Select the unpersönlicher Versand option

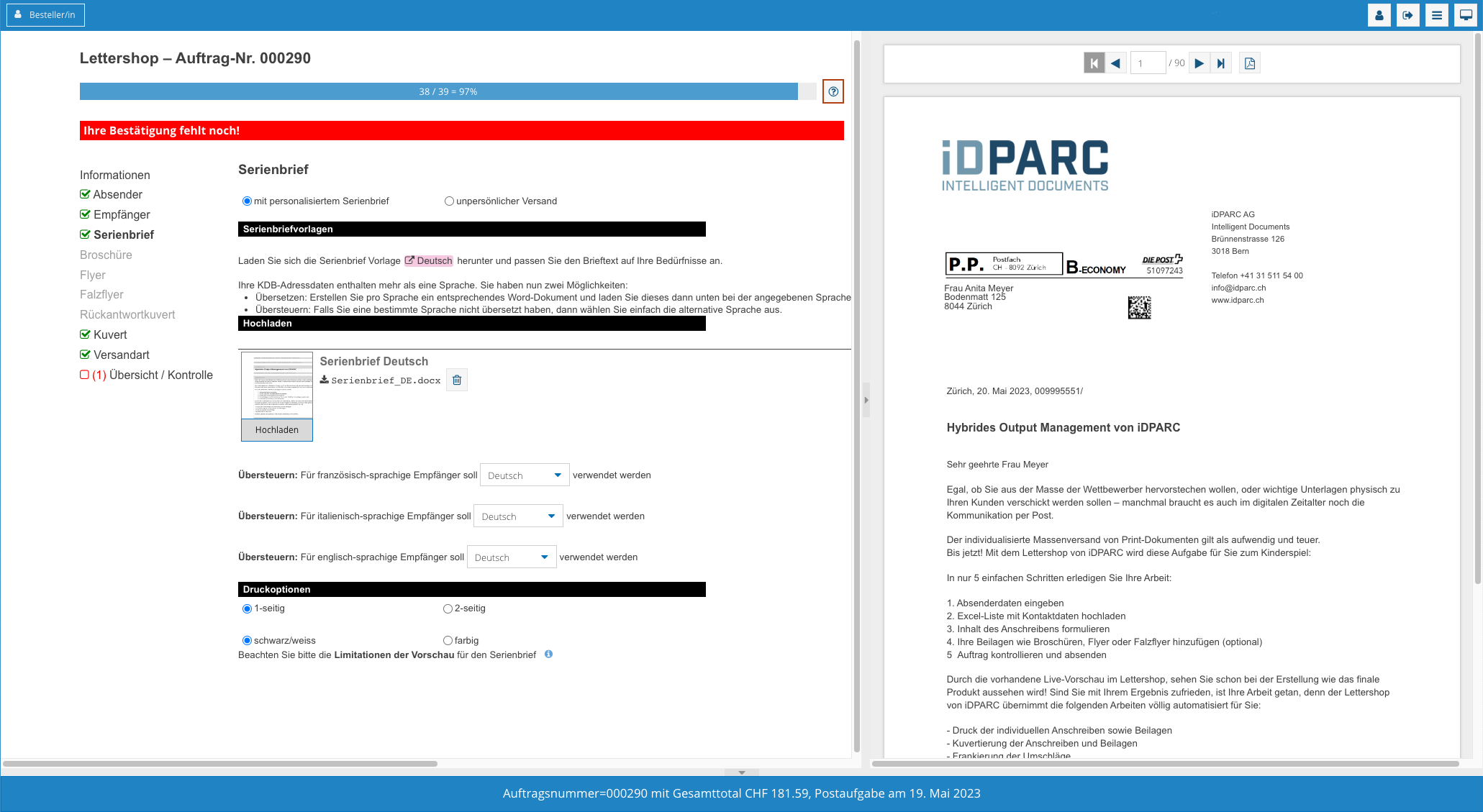pyautogui.click(x=449, y=201)
